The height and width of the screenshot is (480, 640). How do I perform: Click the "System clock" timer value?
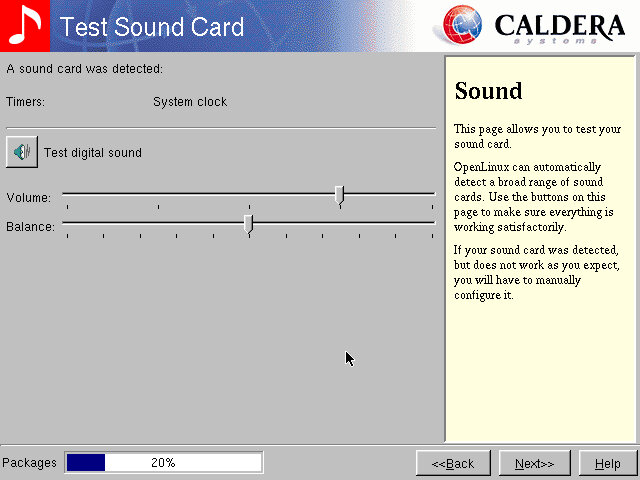(190, 102)
